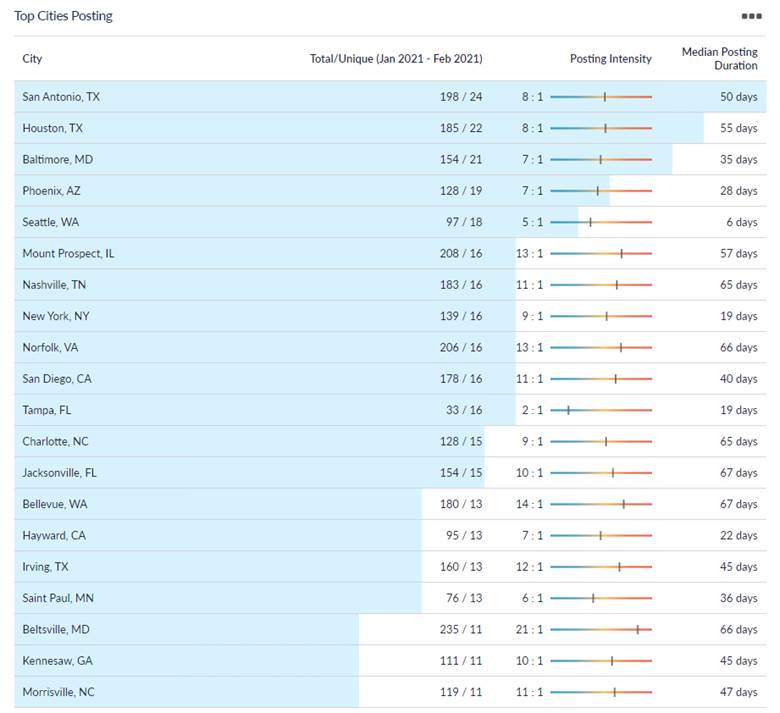Click the 33 / 16 postings value
The image size is (780, 713).
coord(464,410)
